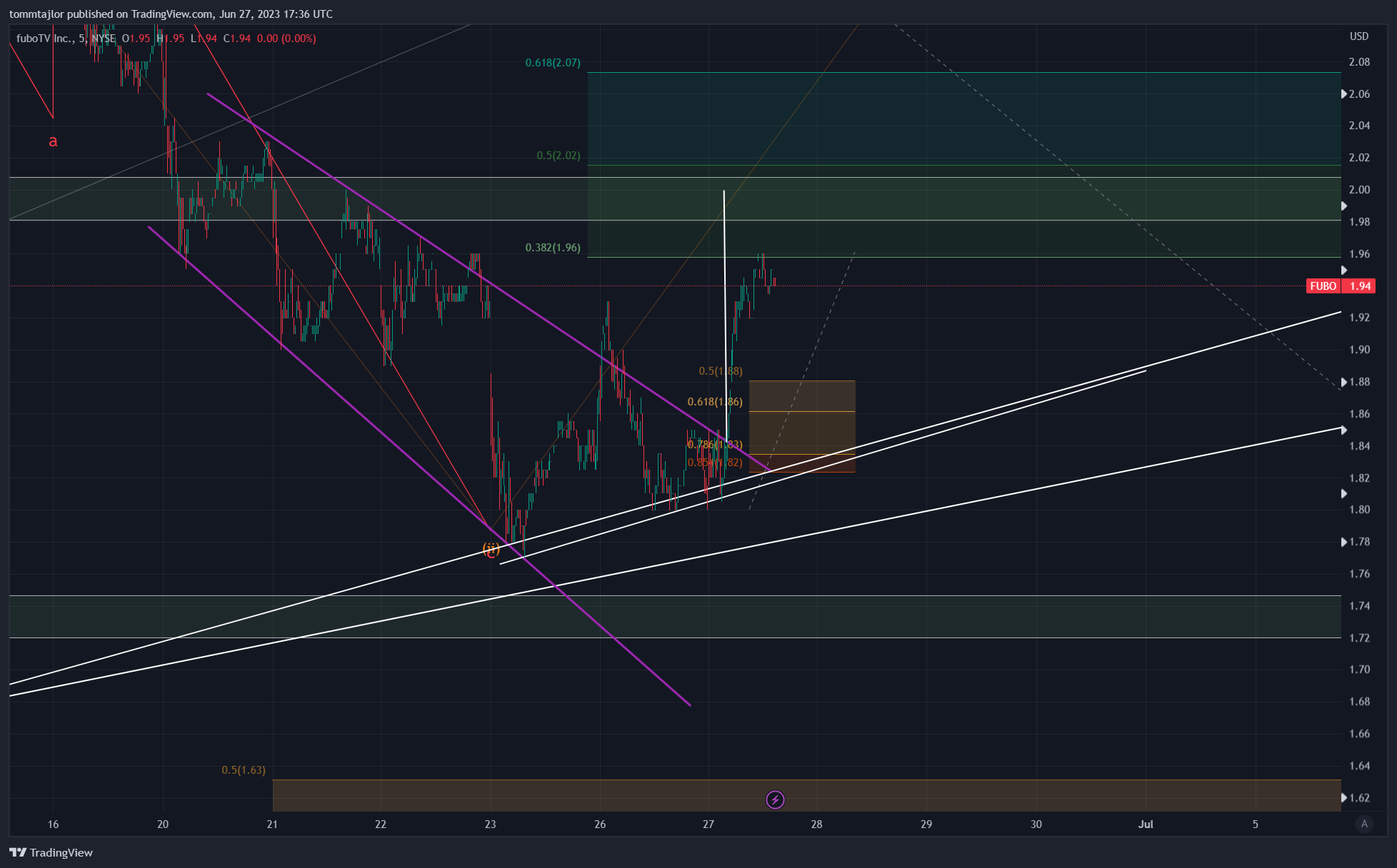Click the 0.5(1.63) Fibonacci label
Viewport: 1397px width, 868px height.
[244, 770]
